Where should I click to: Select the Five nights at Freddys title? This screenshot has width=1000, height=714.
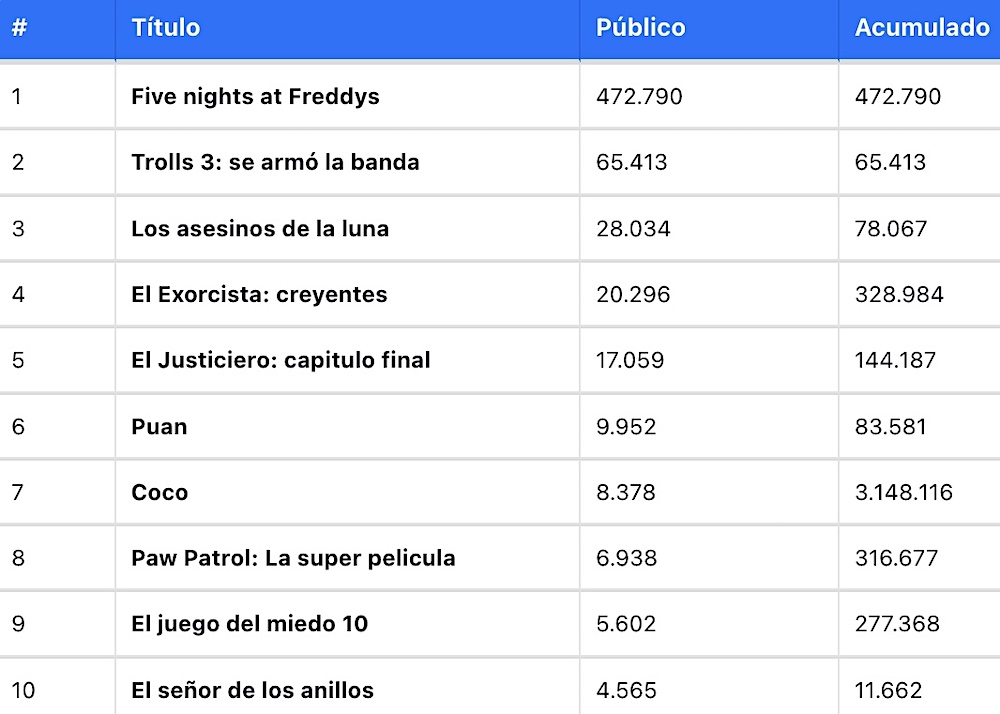pos(255,96)
